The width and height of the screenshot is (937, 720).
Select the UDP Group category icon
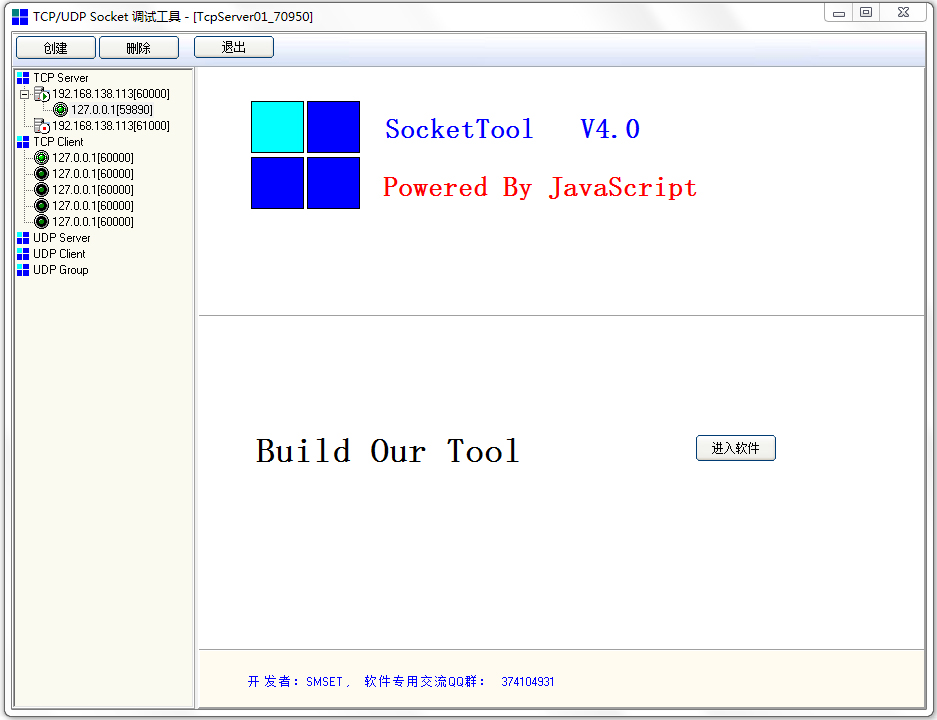click(22, 269)
